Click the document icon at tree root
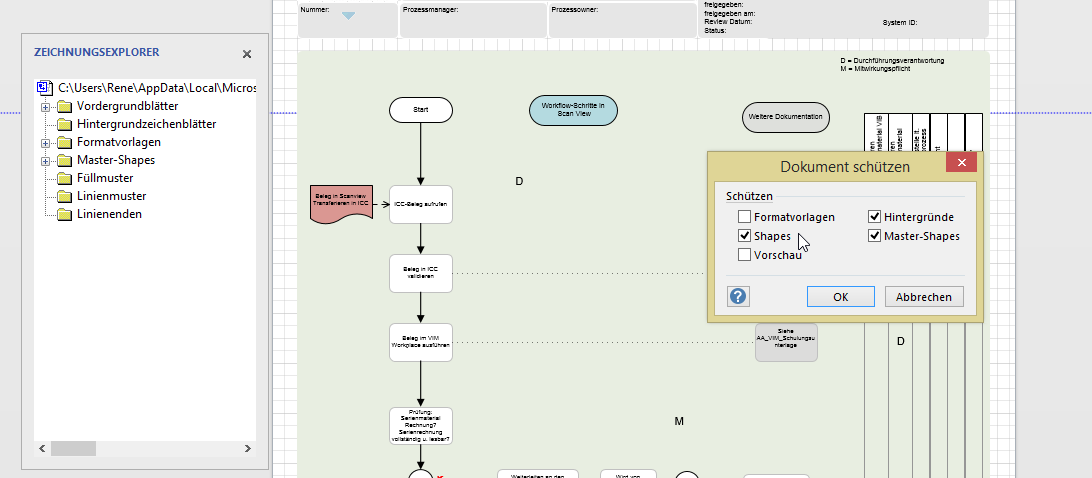 (x=45, y=88)
